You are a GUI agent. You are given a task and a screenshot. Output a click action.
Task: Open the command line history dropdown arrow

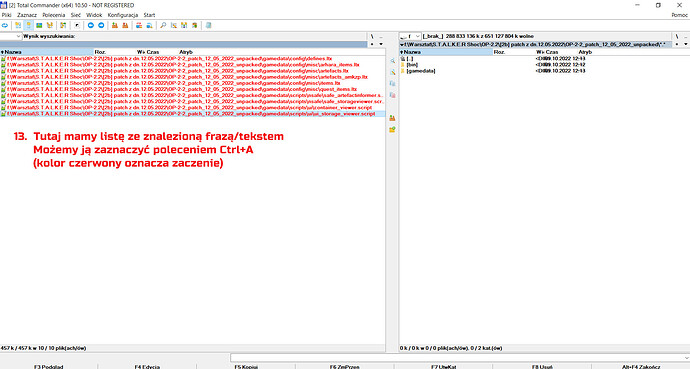point(687,358)
